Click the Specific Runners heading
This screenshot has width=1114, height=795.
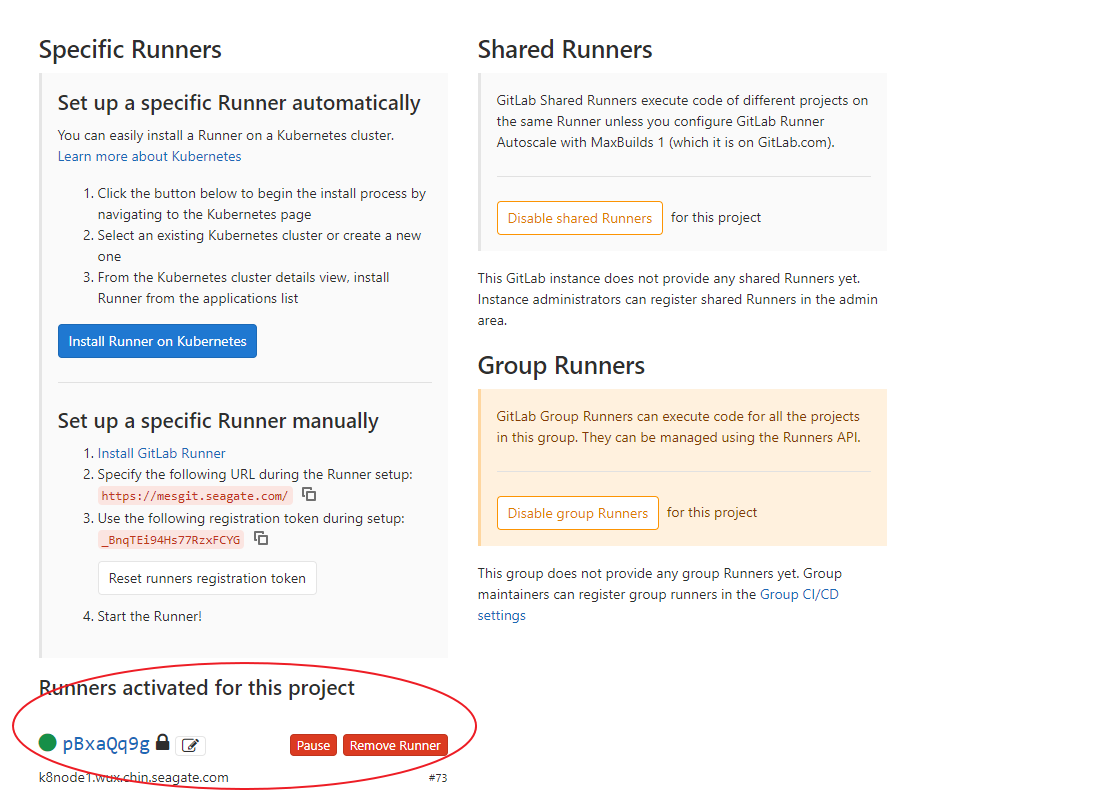point(130,49)
